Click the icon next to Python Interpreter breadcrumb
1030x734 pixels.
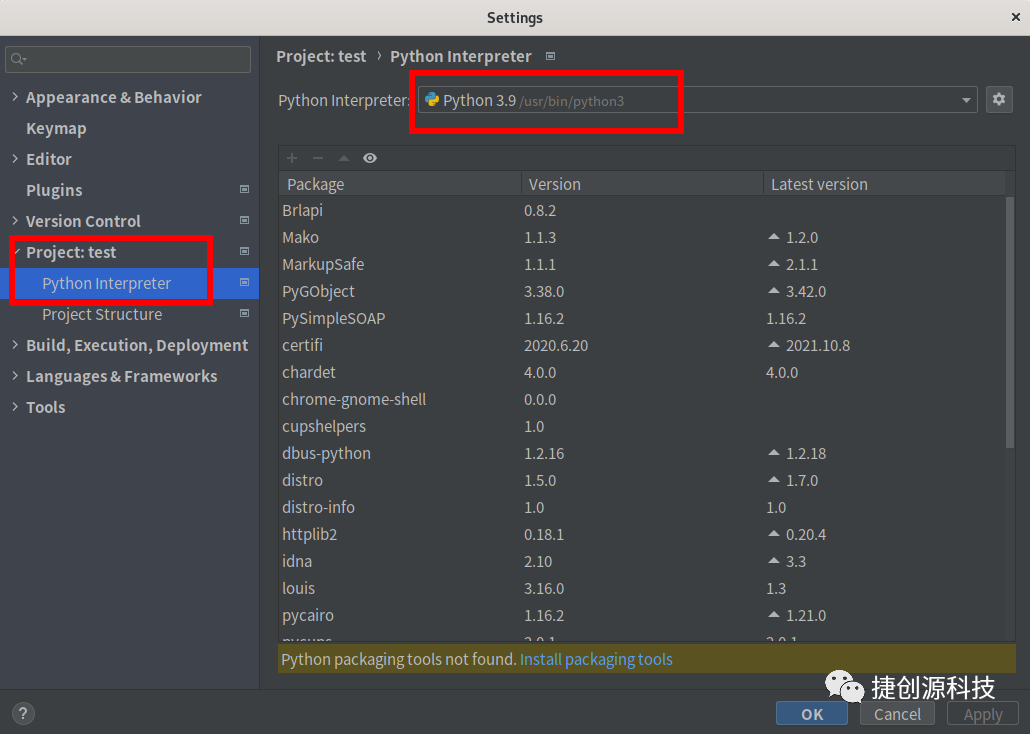550,57
